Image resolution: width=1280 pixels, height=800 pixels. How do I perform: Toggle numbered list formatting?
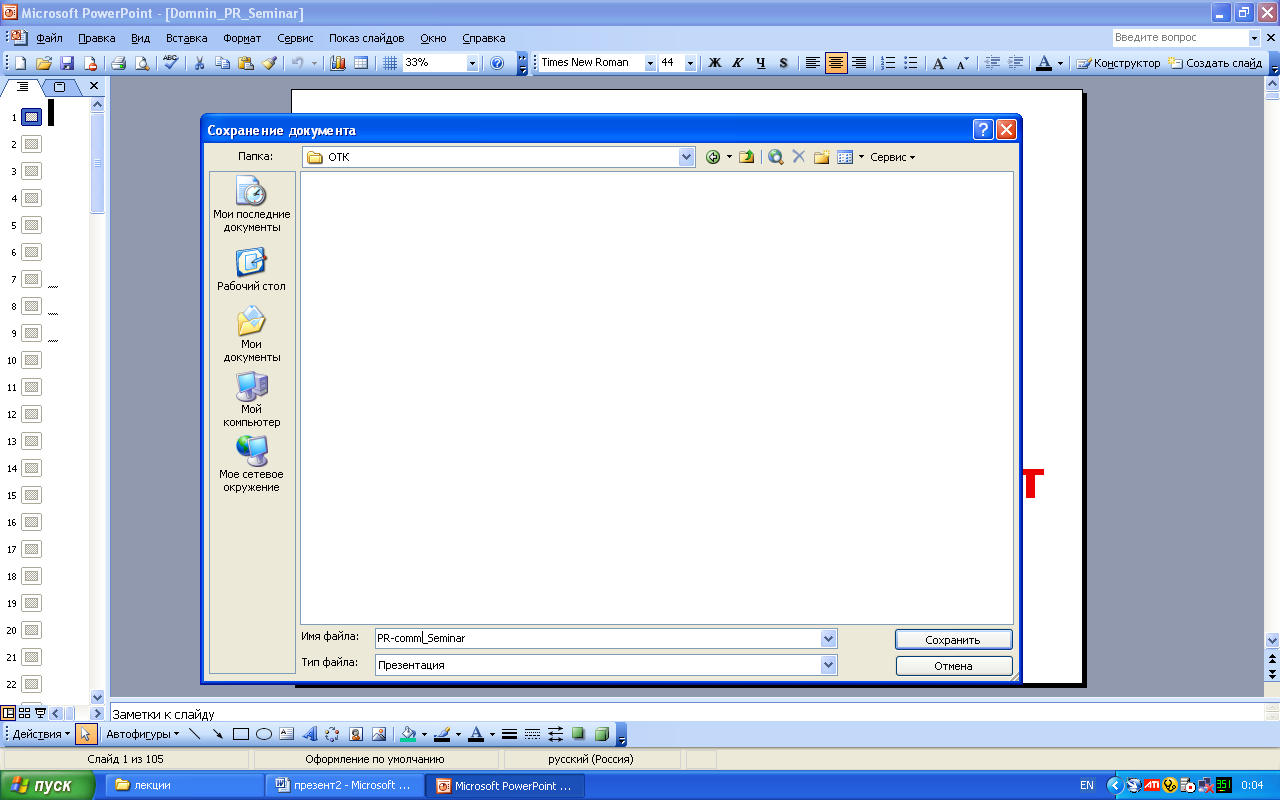888,63
